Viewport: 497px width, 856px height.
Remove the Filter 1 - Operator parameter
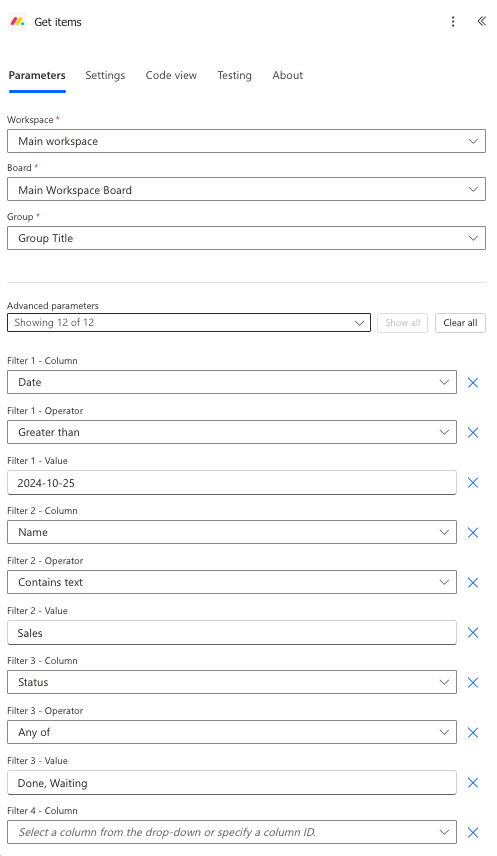[473, 432]
